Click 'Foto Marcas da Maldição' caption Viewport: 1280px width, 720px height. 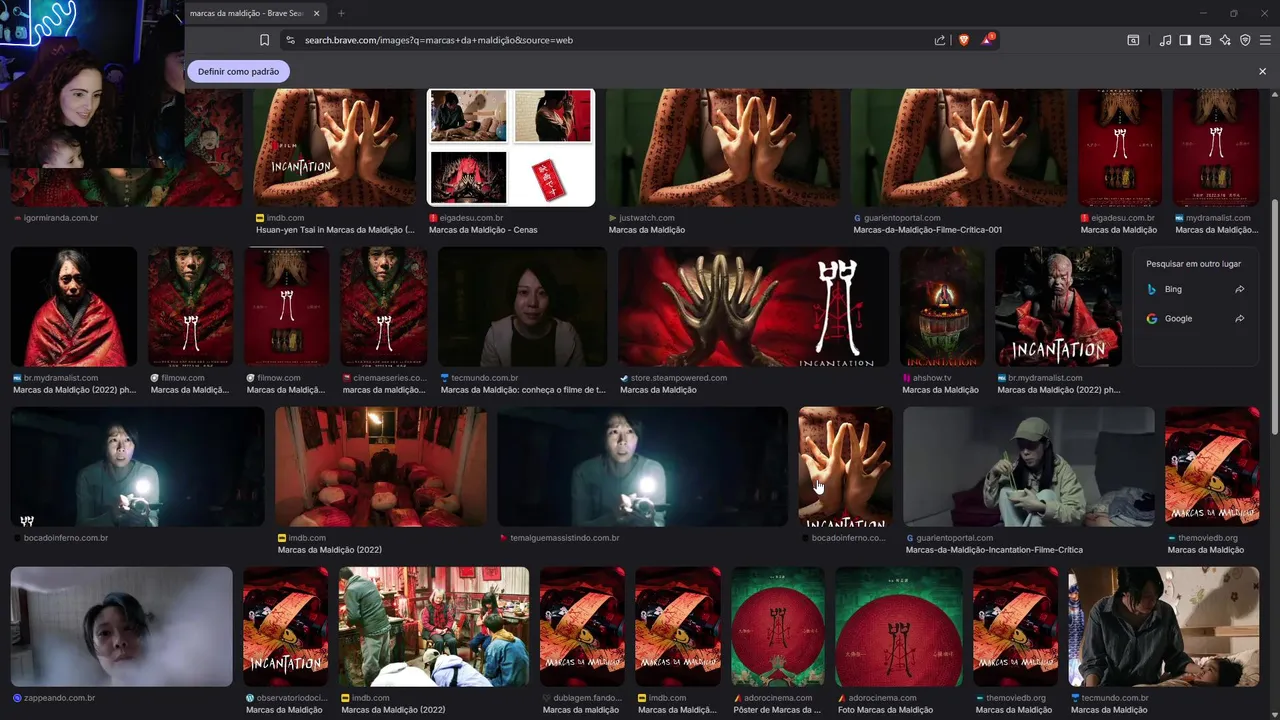(885, 710)
